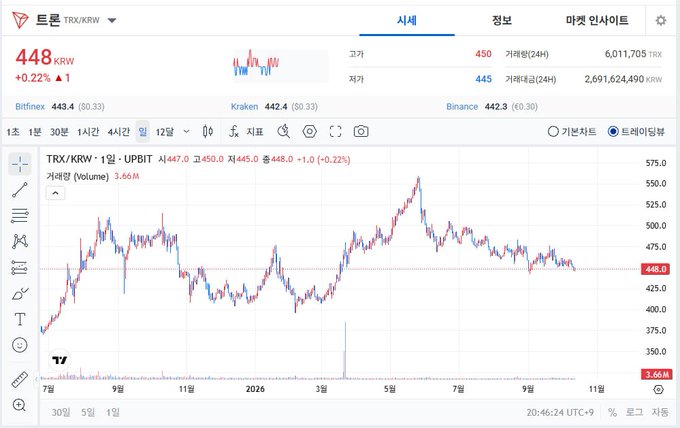
Task: Select the 30분 interval
Action: coord(59,131)
